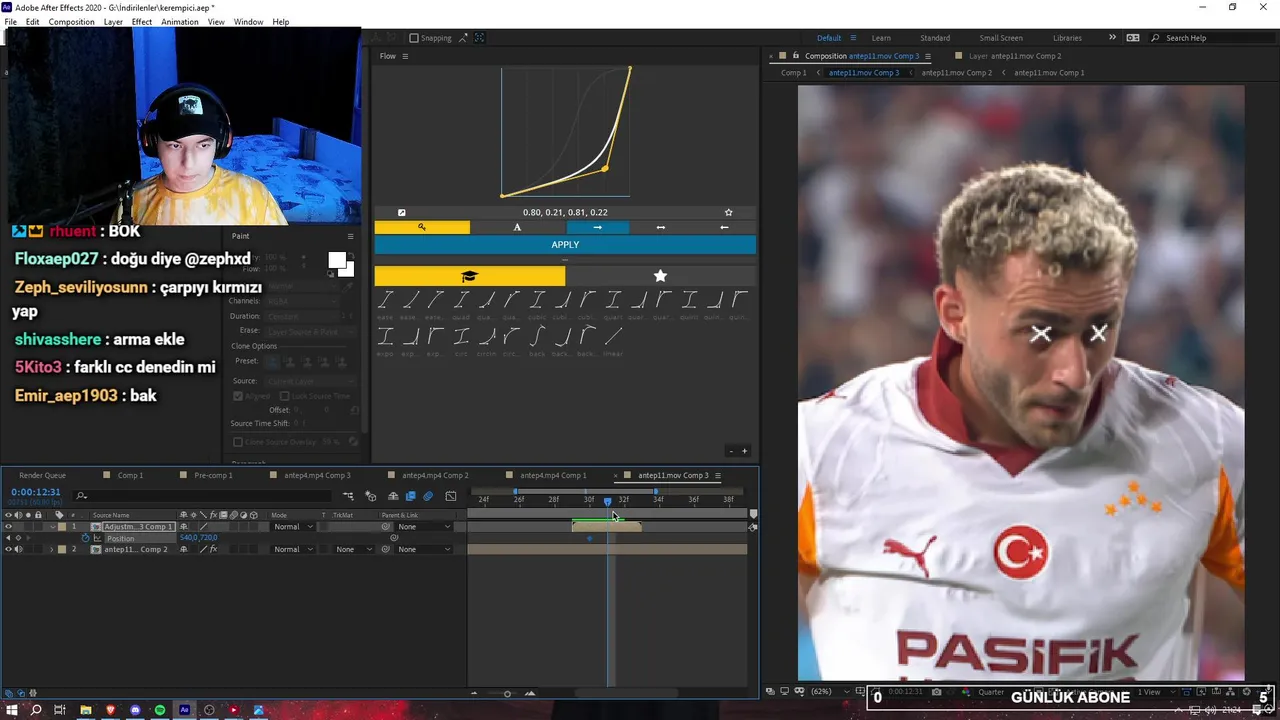Open the star favorites presets tab in Flow
This screenshot has width=1280, height=720.
pos(660,276)
